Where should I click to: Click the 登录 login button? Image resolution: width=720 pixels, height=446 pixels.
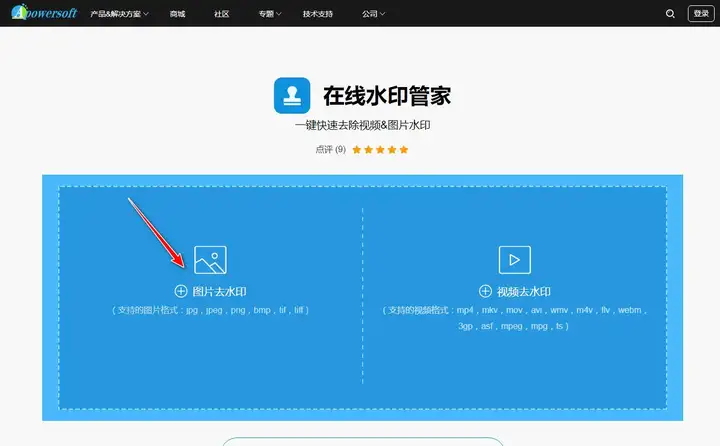click(701, 14)
